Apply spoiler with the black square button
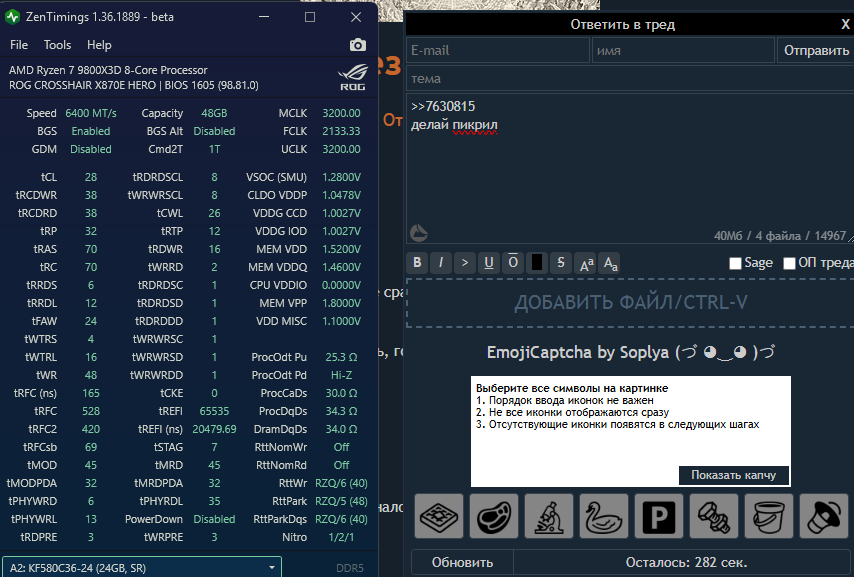The height and width of the screenshot is (577, 854). (536, 263)
